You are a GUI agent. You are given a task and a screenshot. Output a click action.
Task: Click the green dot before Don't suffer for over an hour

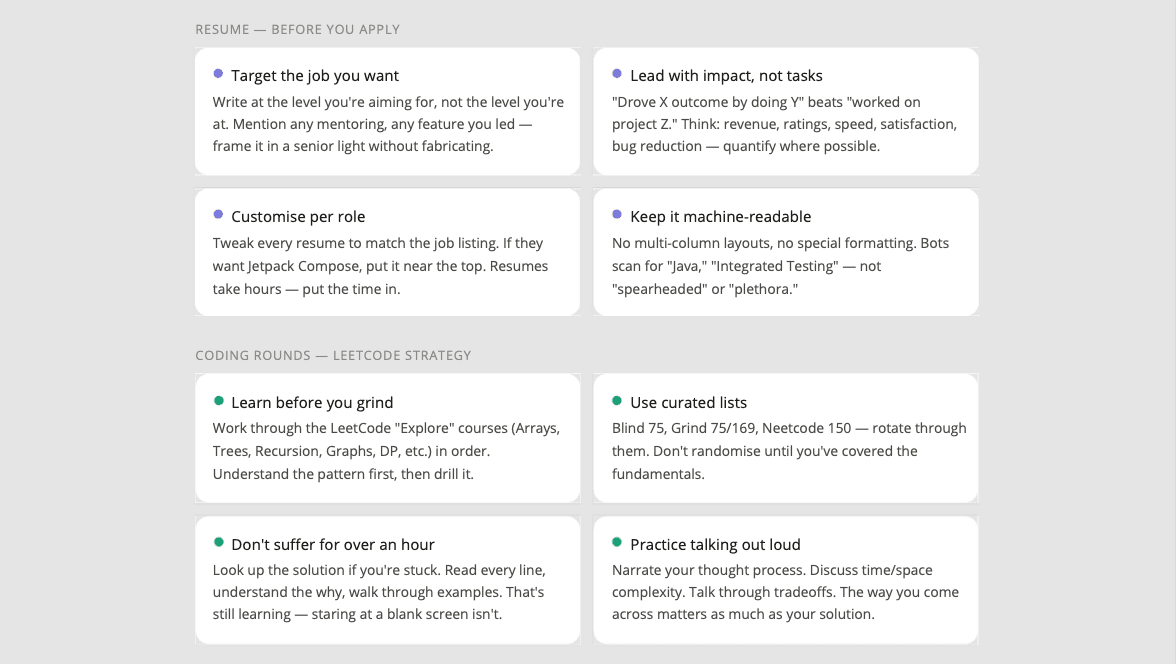coord(218,543)
